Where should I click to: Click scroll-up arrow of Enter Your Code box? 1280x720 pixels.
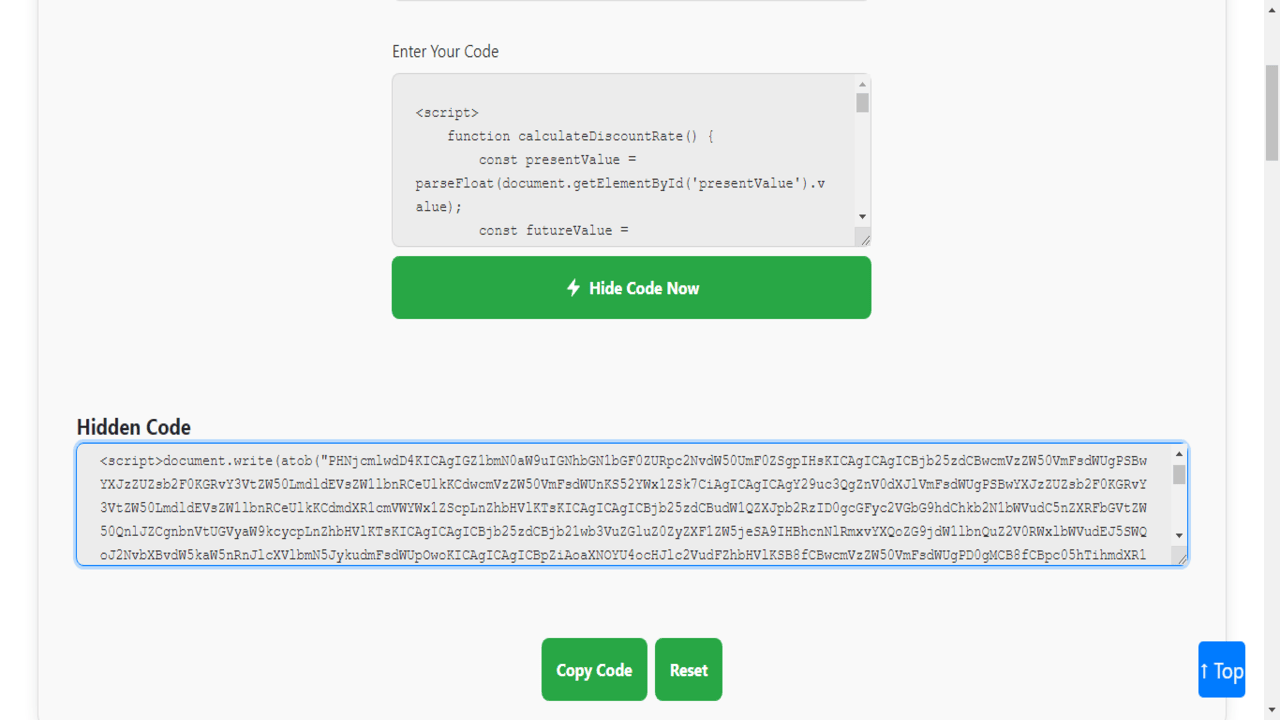tap(862, 85)
